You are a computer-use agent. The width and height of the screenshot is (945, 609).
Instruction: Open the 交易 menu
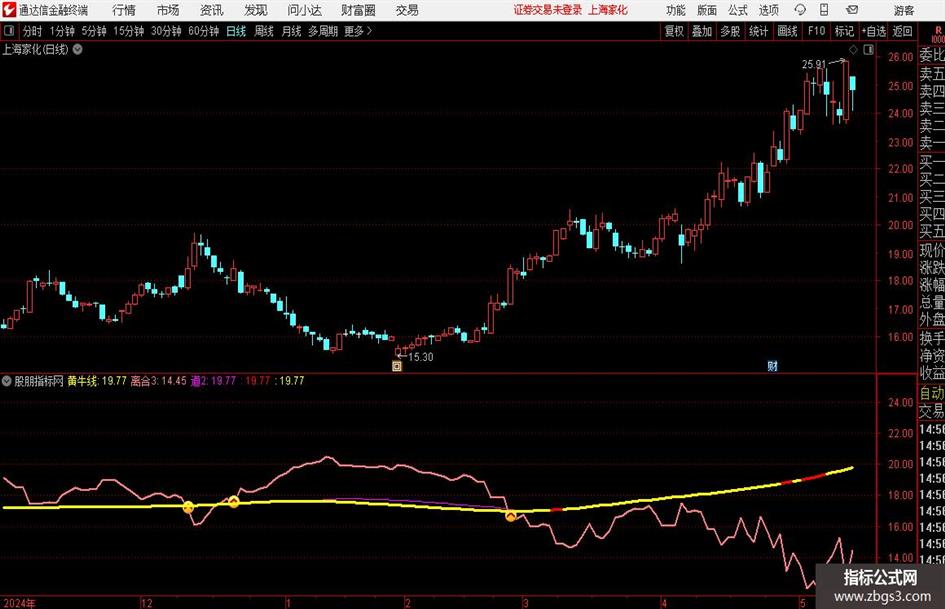[407, 10]
